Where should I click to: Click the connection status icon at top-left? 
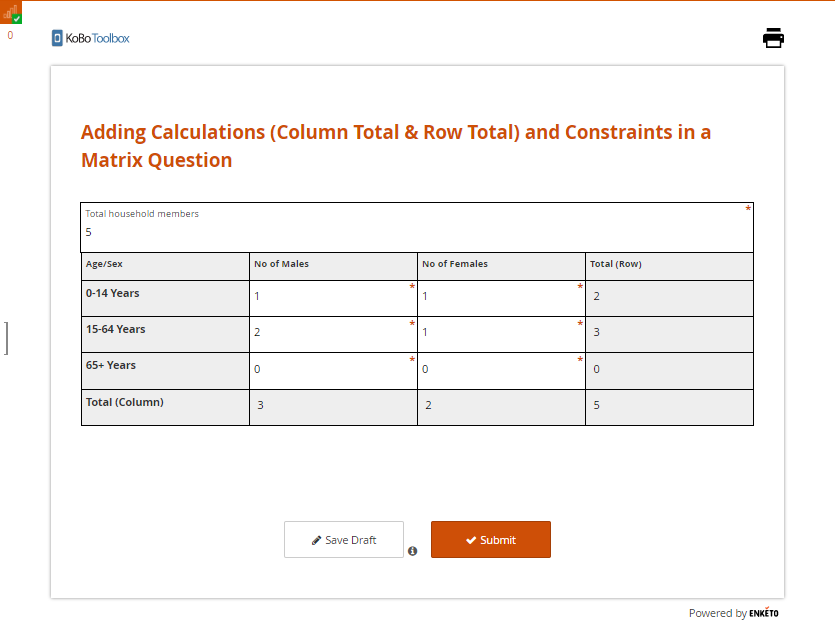pos(11,12)
